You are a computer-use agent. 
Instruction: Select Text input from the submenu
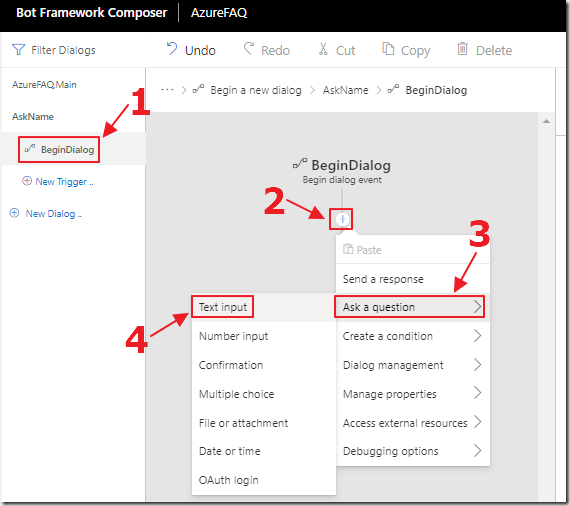(x=264, y=307)
